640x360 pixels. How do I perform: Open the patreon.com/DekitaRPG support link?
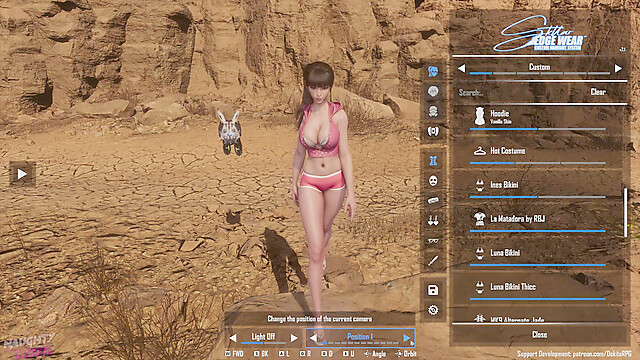point(601,354)
